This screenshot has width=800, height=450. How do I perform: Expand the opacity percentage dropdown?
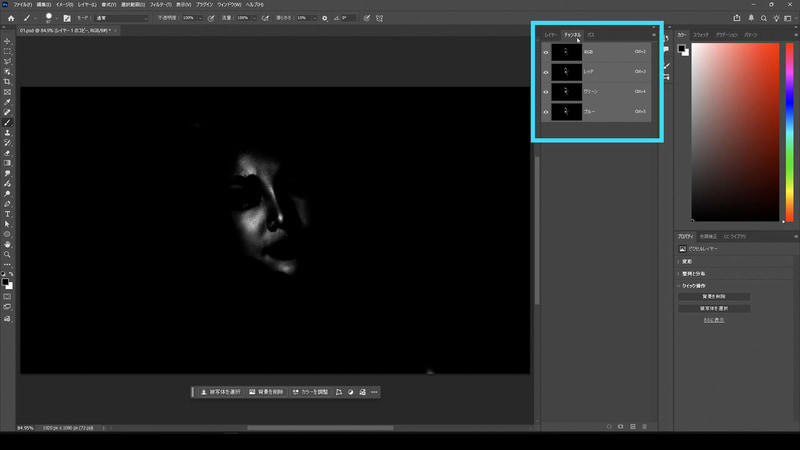(x=201, y=18)
